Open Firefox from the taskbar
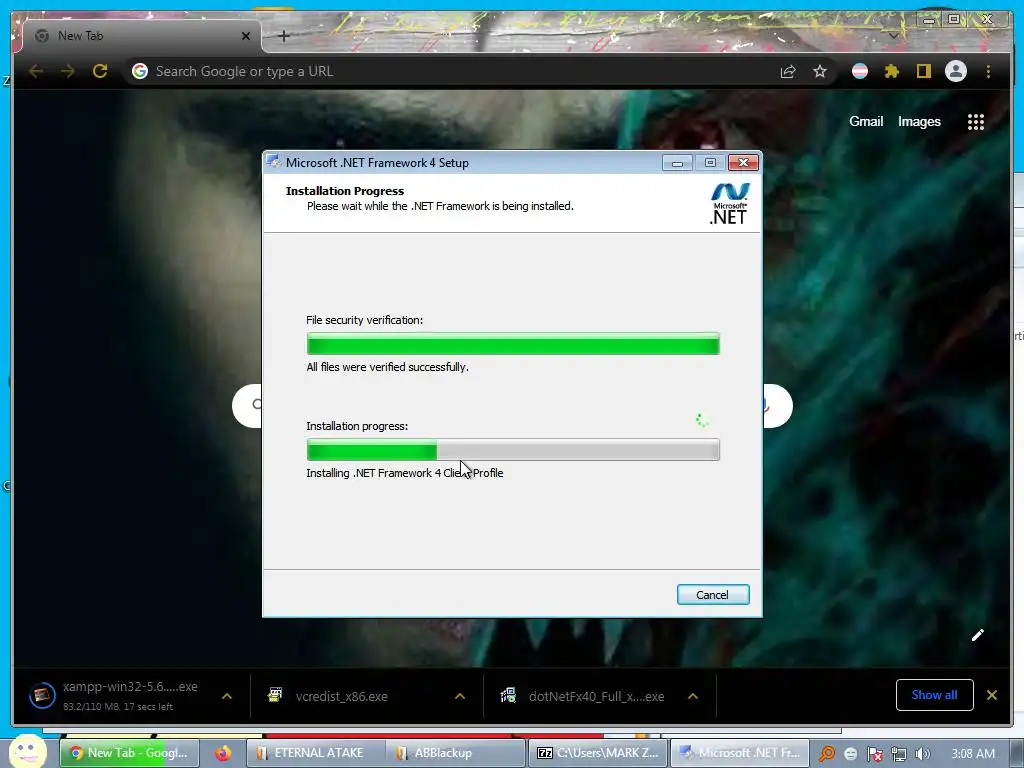Screen dimensions: 1024x768 223,753
